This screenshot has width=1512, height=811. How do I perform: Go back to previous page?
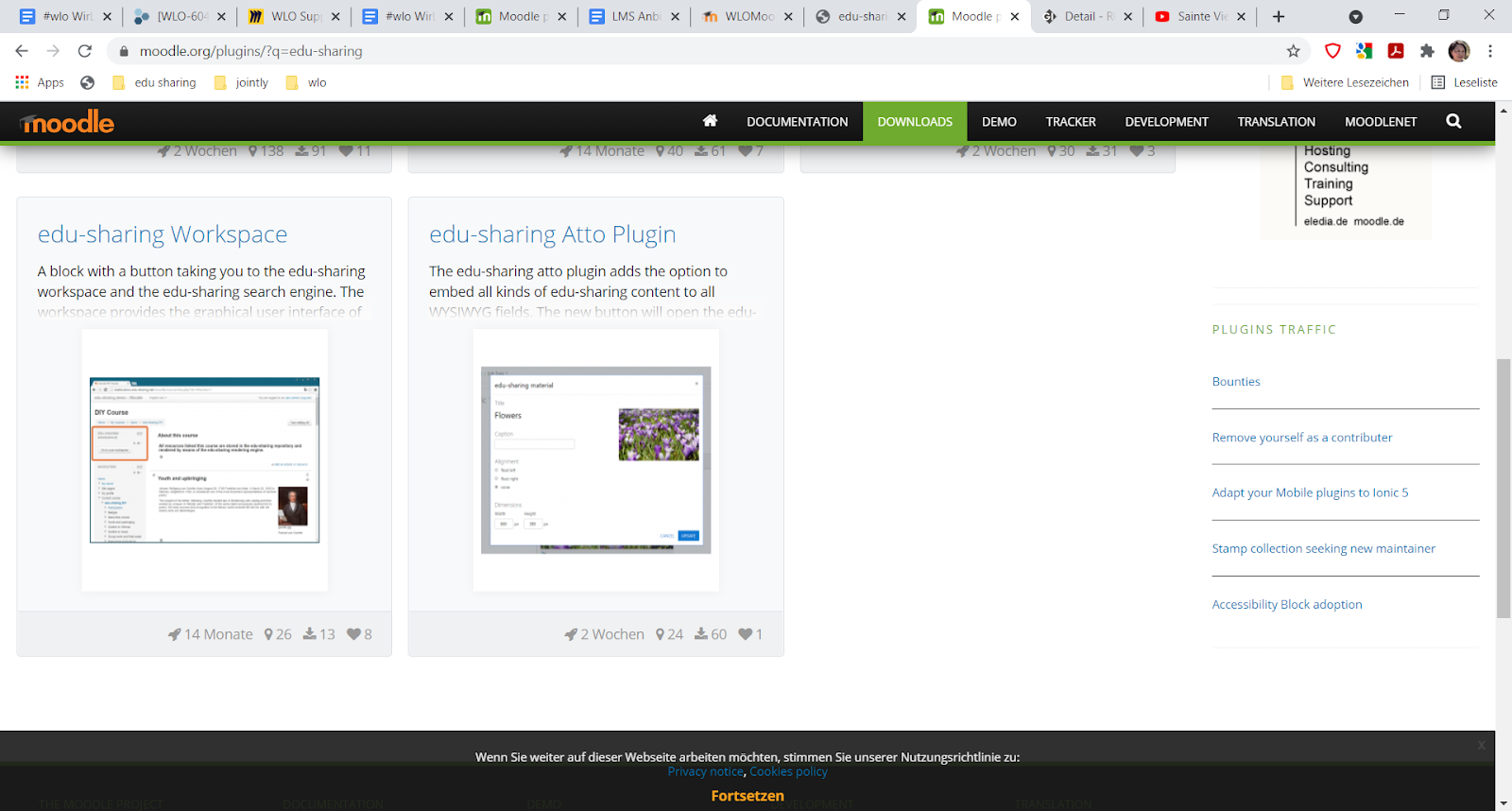pos(22,51)
